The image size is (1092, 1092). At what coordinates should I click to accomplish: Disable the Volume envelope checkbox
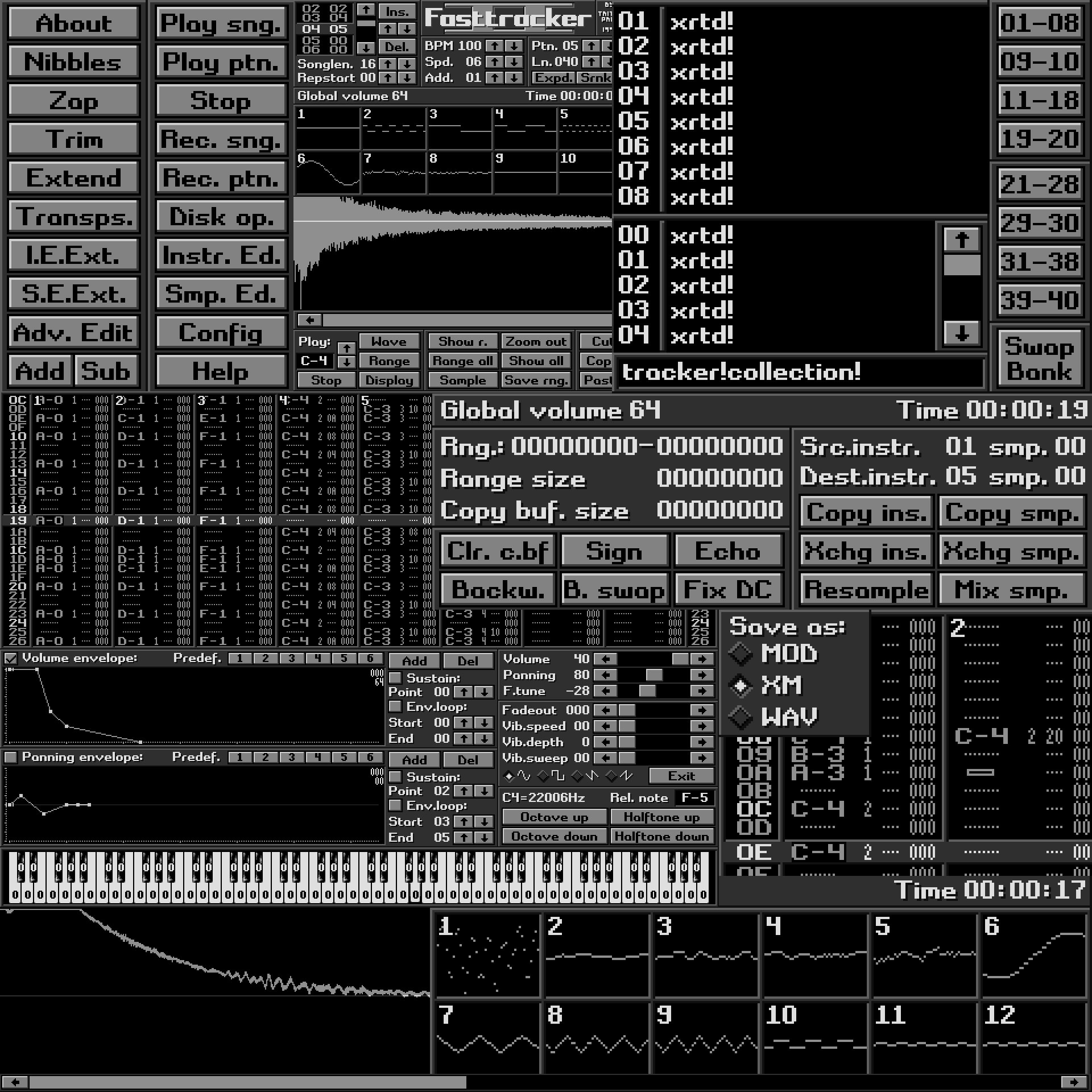click(10, 659)
